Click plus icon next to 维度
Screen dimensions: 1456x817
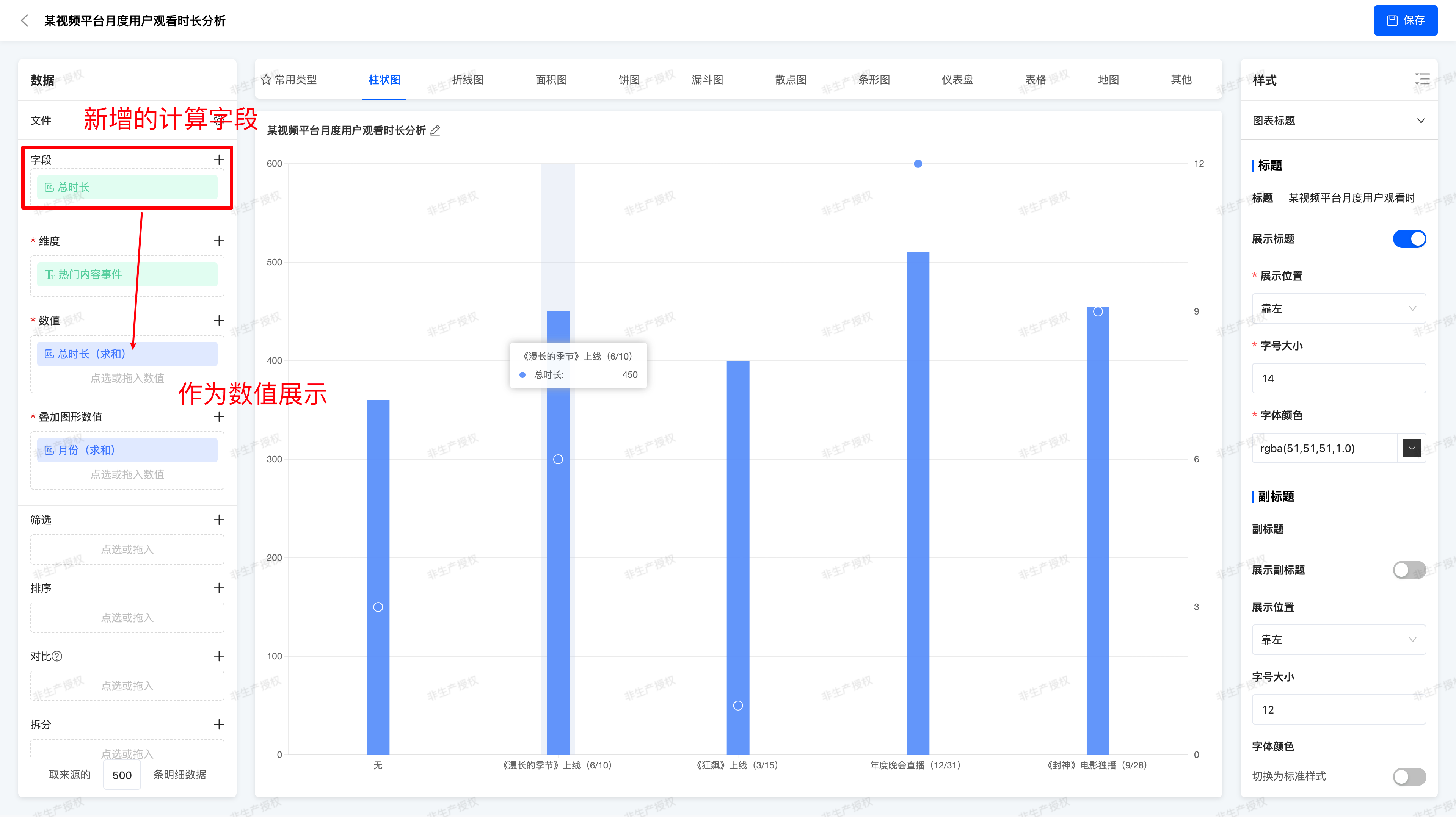pos(219,241)
